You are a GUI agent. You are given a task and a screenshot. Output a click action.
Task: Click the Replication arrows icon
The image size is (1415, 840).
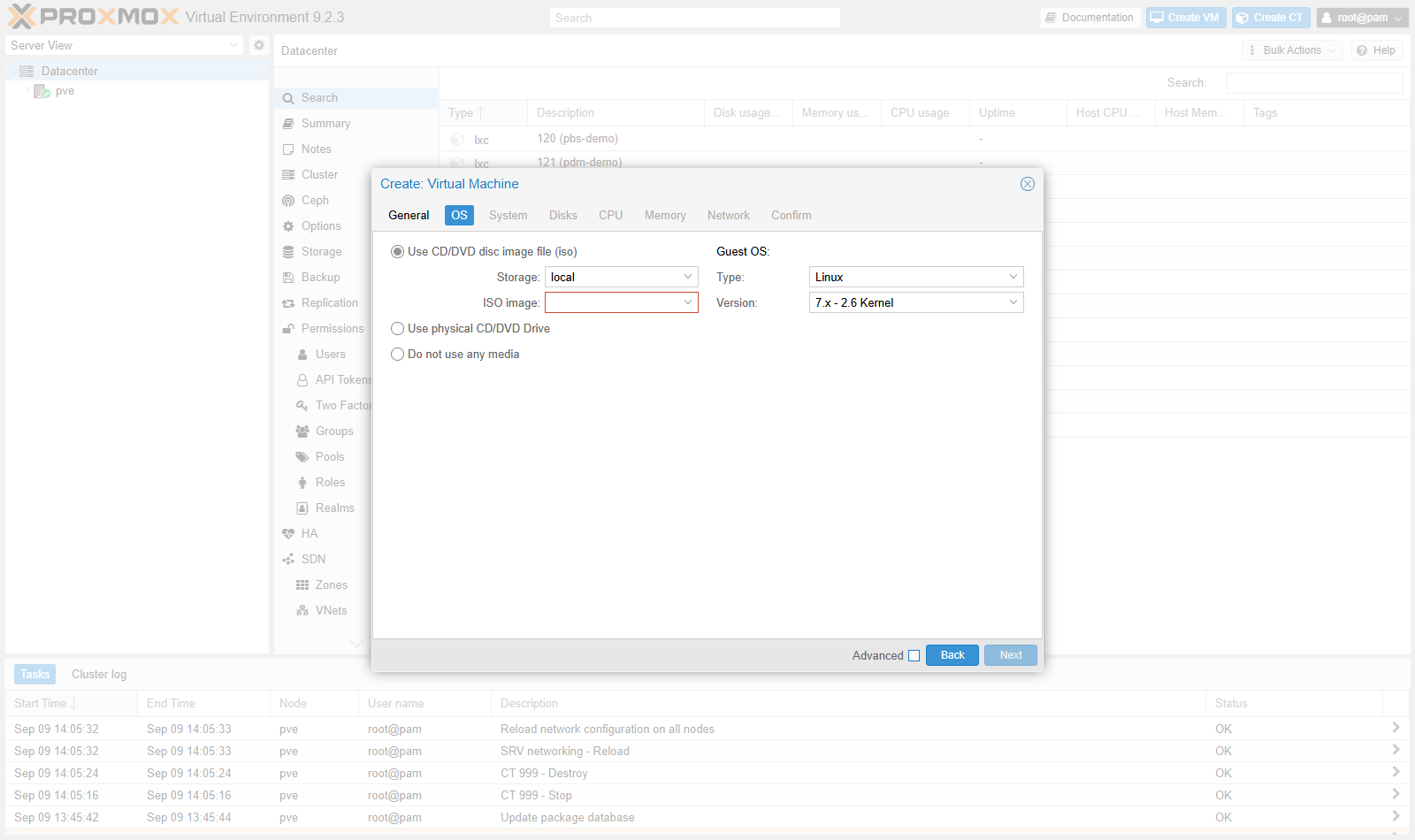click(x=288, y=303)
